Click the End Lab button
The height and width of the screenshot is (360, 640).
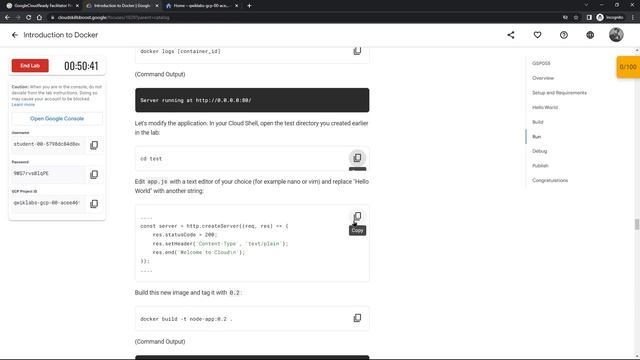[x=30, y=66]
